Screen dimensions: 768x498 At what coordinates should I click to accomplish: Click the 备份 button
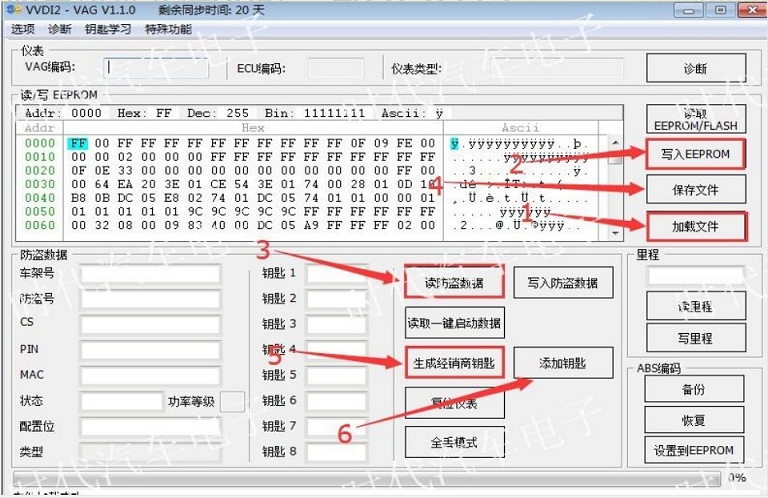coord(694,390)
